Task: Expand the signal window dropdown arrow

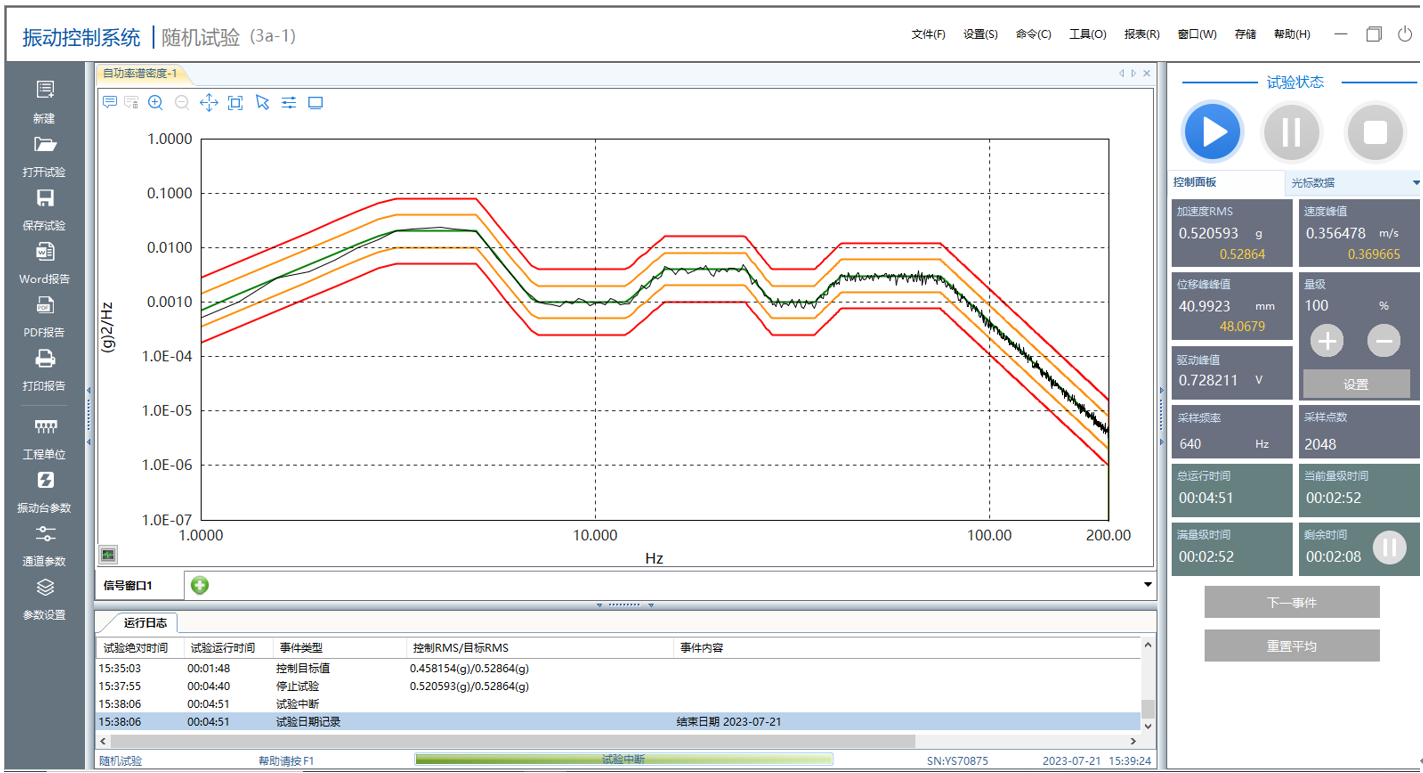Action: point(1147,585)
